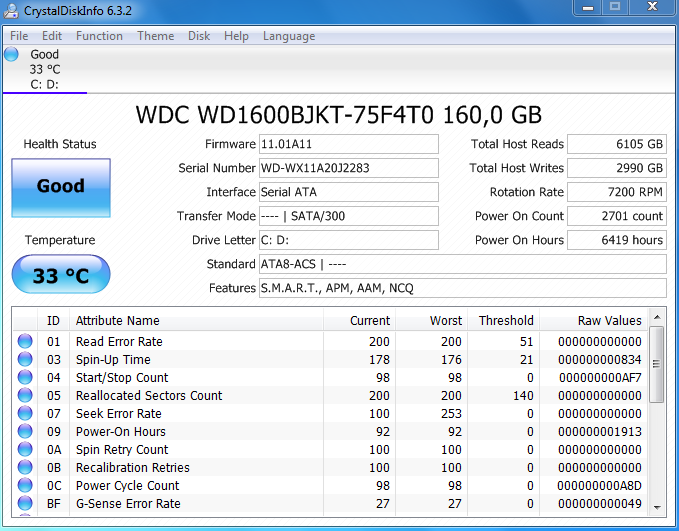The height and width of the screenshot is (531, 679).
Task: Open the Disk menu
Action: coord(199,36)
